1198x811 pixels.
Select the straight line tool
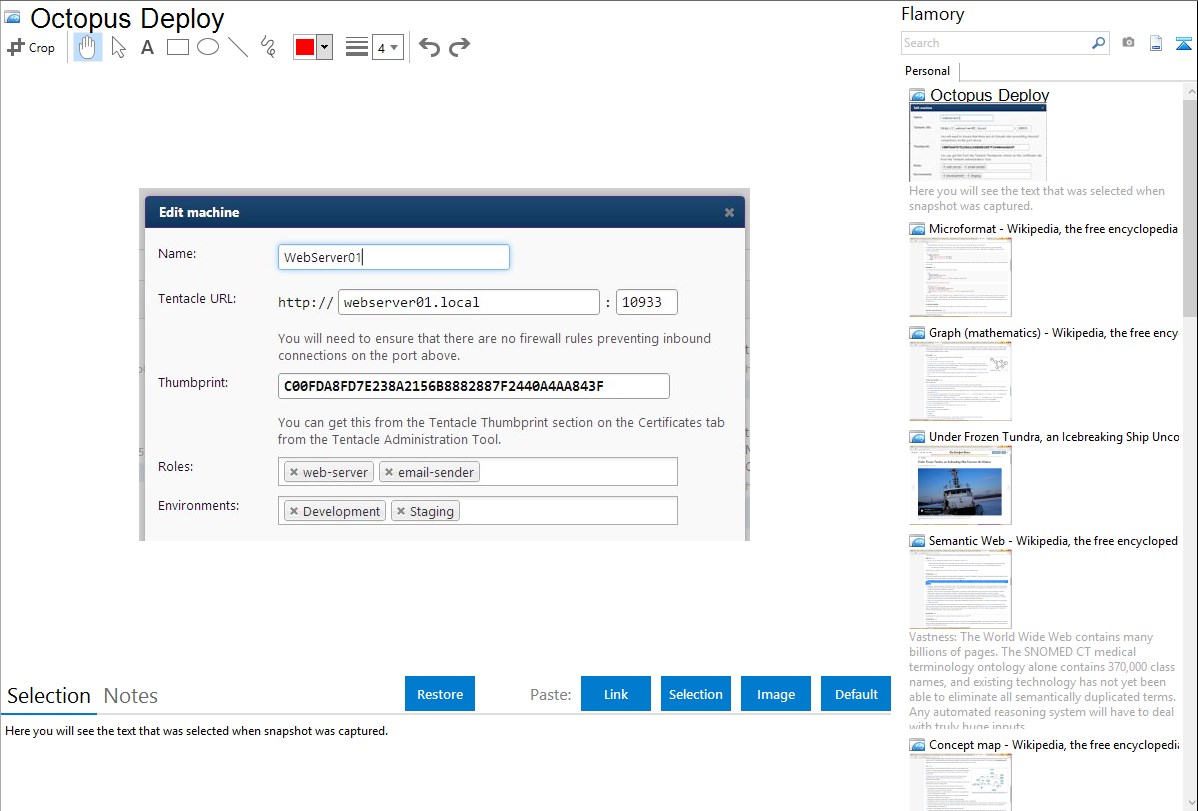click(x=238, y=47)
